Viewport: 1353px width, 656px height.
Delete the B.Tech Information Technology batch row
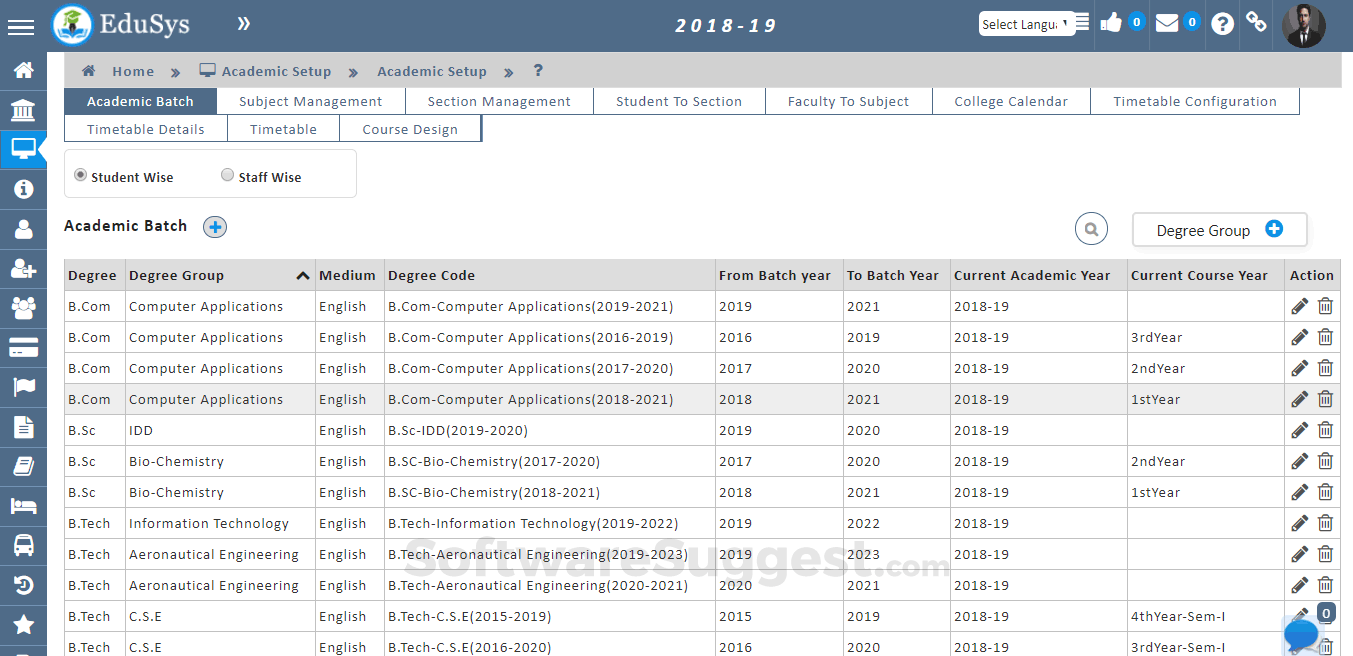(1325, 523)
